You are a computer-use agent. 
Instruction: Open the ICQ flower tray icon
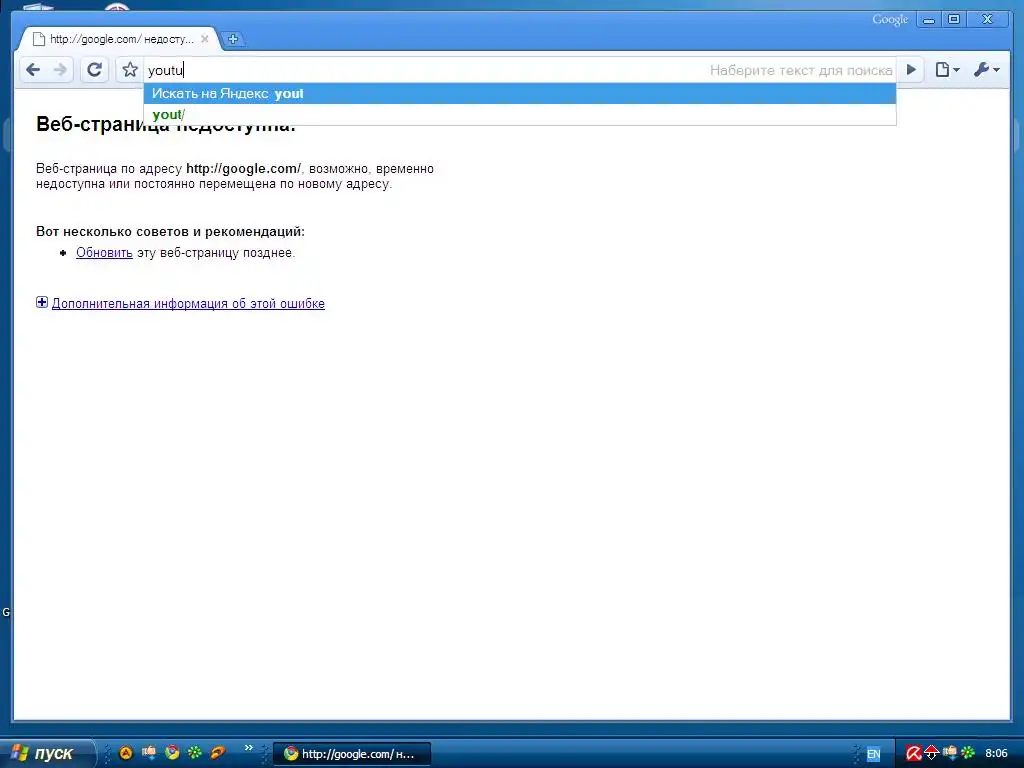pyautogui.click(x=968, y=753)
